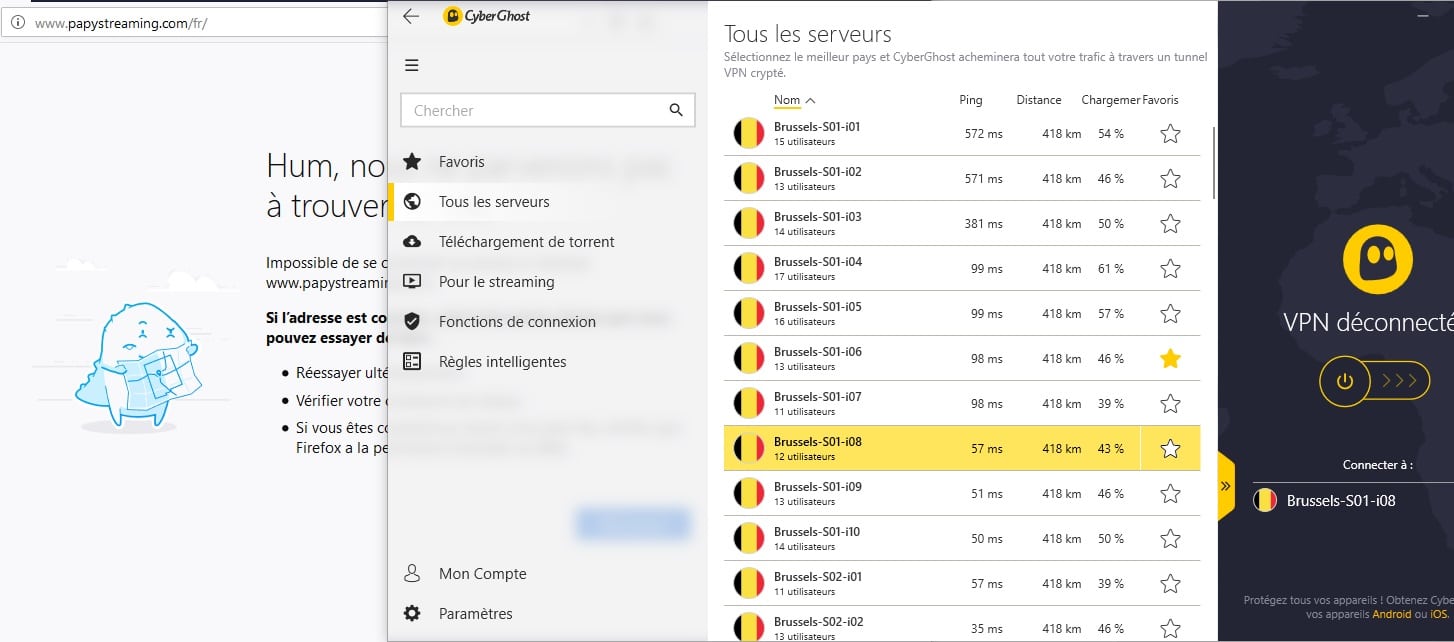Image resolution: width=1454 pixels, height=642 pixels.
Task: Collapse server panel with yellow chevron tab
Action: [1225, 486]
